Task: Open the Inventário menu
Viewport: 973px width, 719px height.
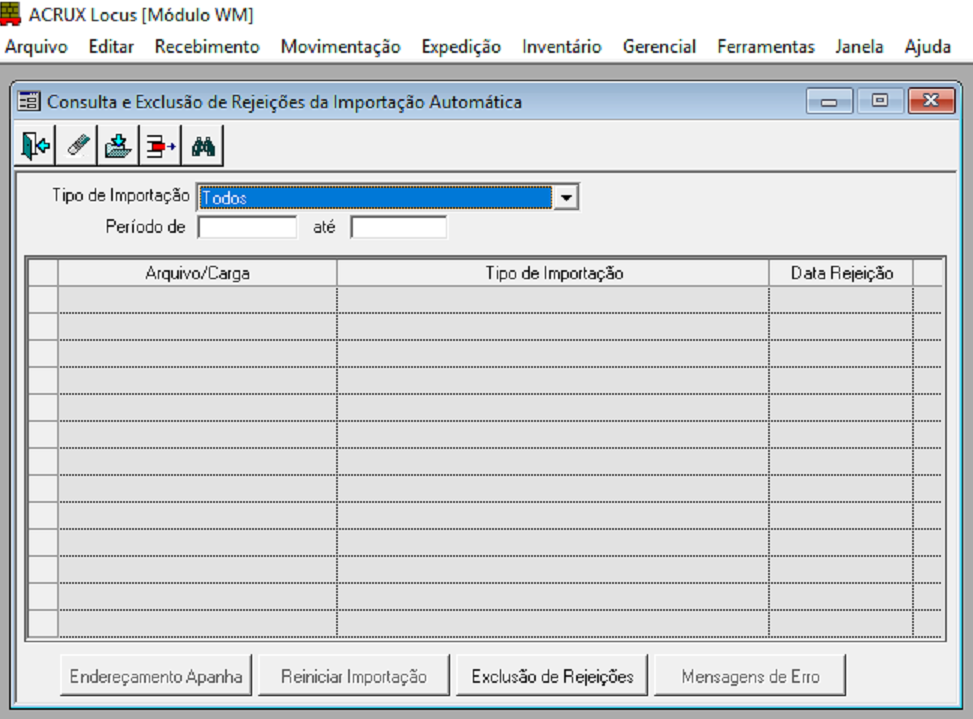Action: coord(562,47)
